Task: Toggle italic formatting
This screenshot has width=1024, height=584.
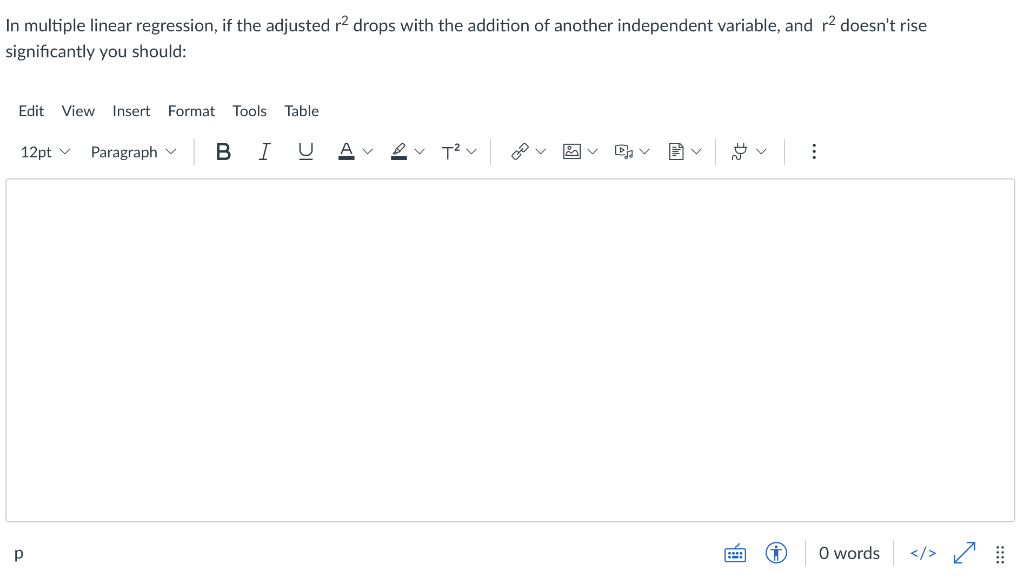Action: pyautogui.click(x=264, y=151)
